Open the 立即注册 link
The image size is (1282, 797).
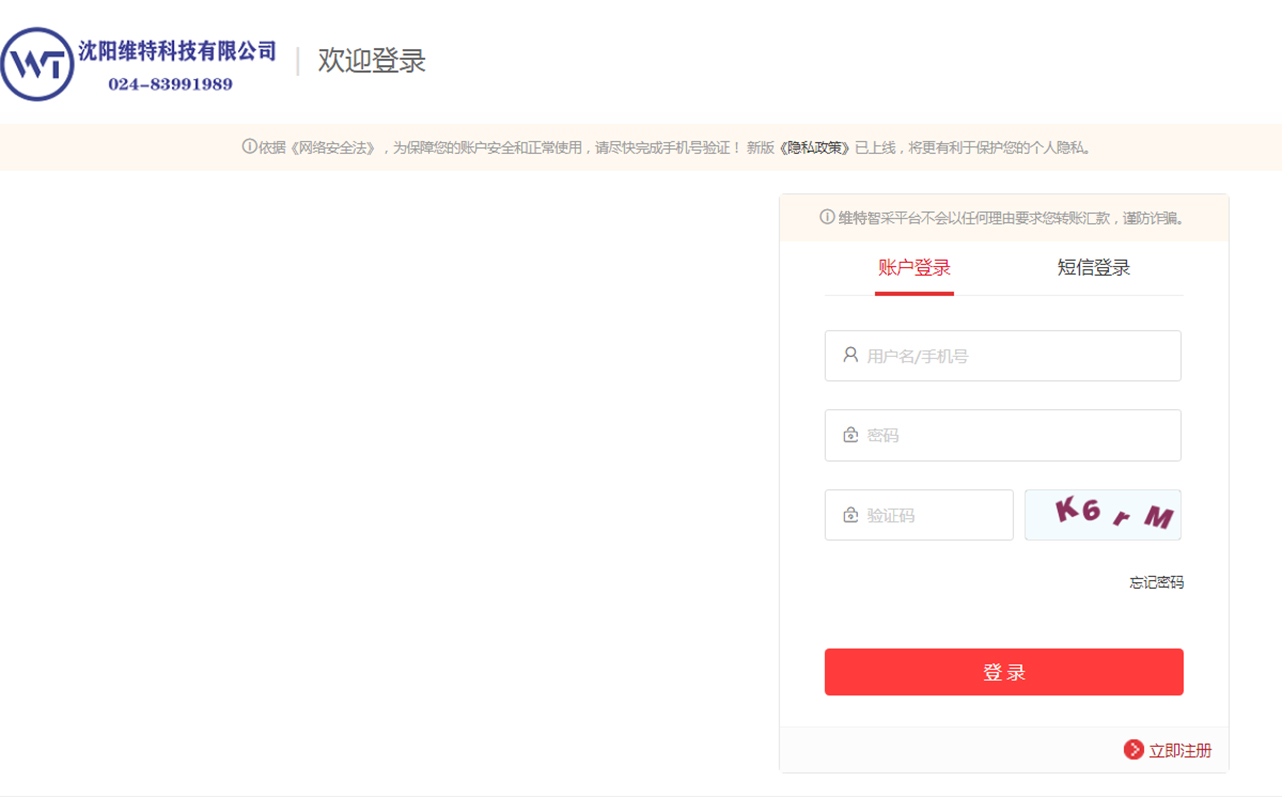pos(1180,750)
